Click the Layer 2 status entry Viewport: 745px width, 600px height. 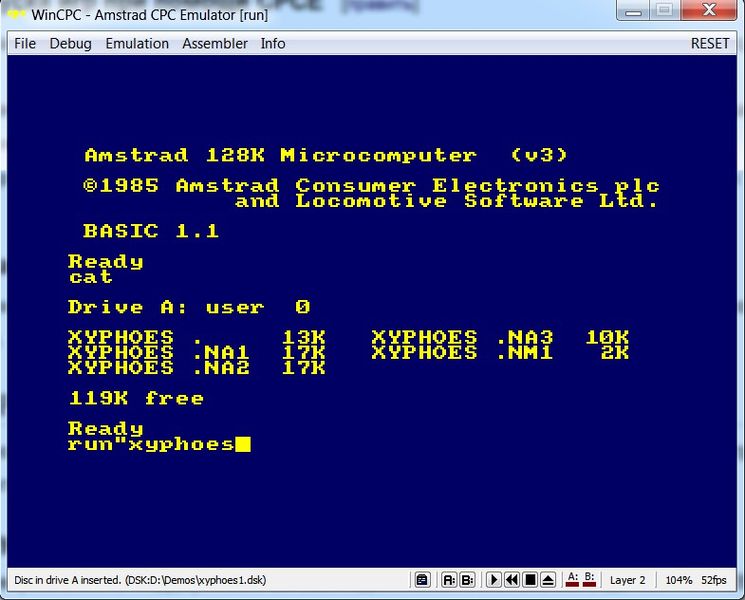pyautogui.click(x=628, y=580)
